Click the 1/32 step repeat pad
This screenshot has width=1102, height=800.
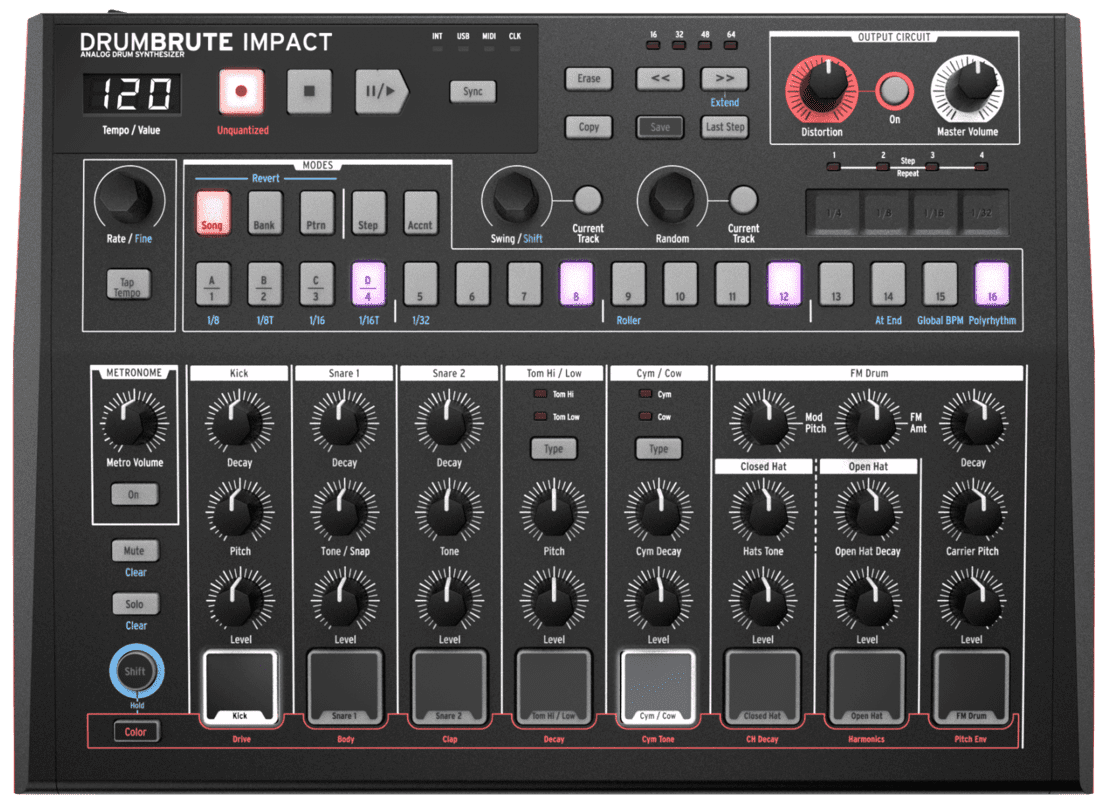click(982, 212)
